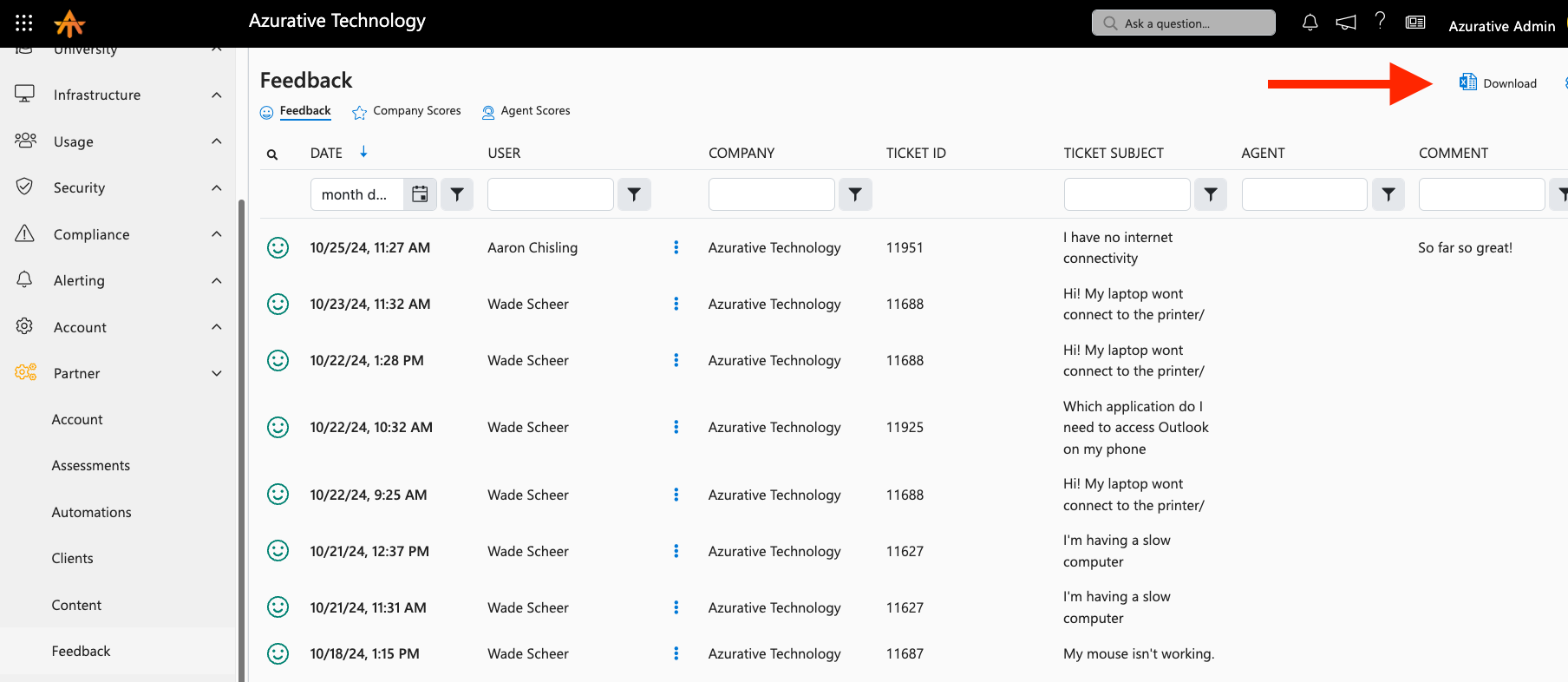Click the month date filter field

pyautogui.click(x=357, y=194)
